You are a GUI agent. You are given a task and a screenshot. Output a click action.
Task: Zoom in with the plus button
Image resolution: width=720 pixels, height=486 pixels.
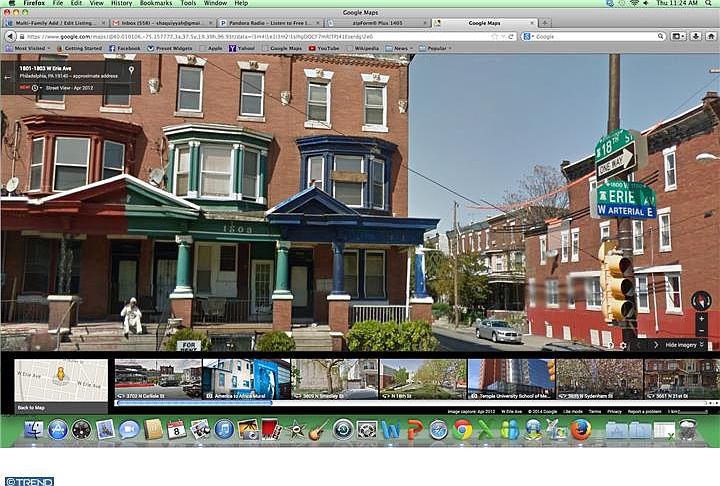[x=701, y=318]
